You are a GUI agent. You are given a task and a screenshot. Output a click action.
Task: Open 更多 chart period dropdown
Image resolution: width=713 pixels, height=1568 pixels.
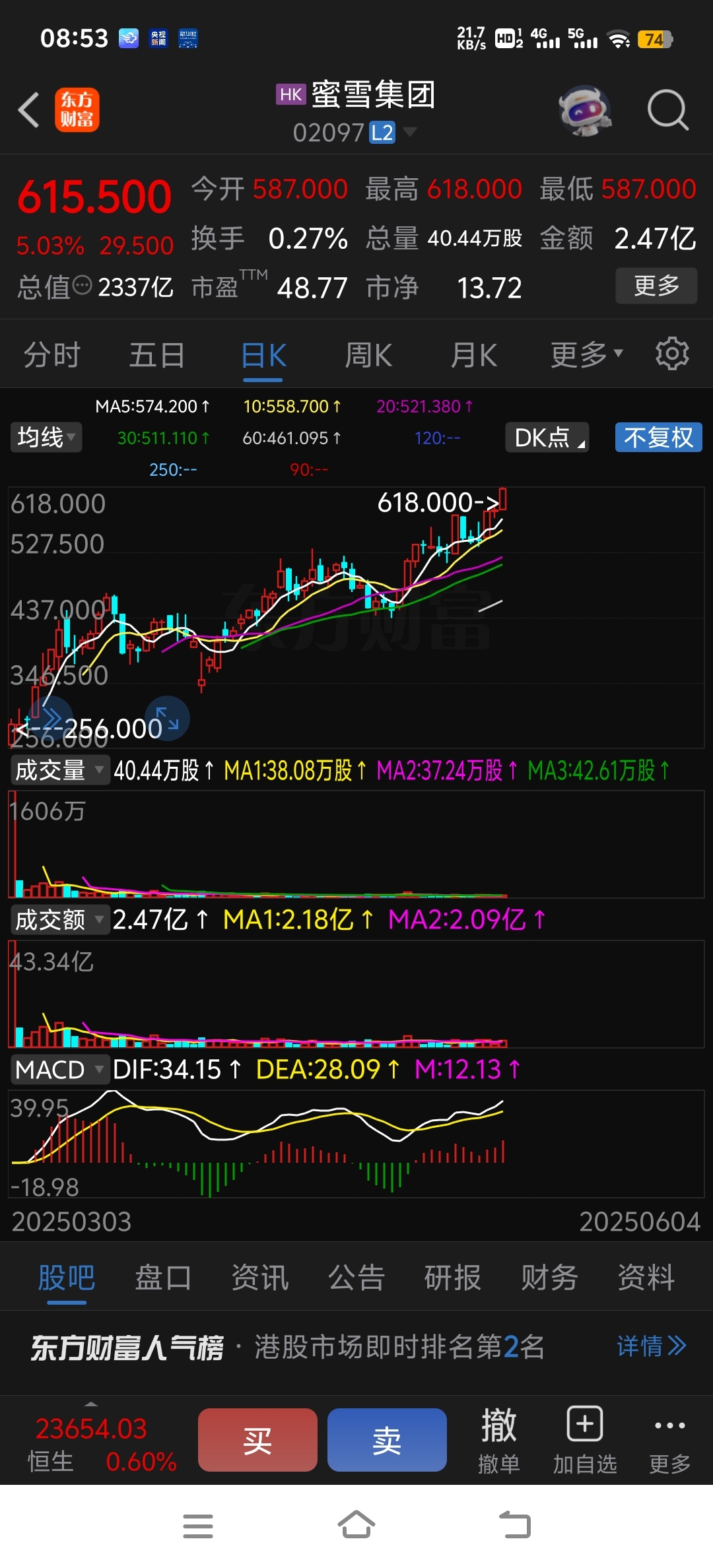pyautogui.click(x=587, y=355)
